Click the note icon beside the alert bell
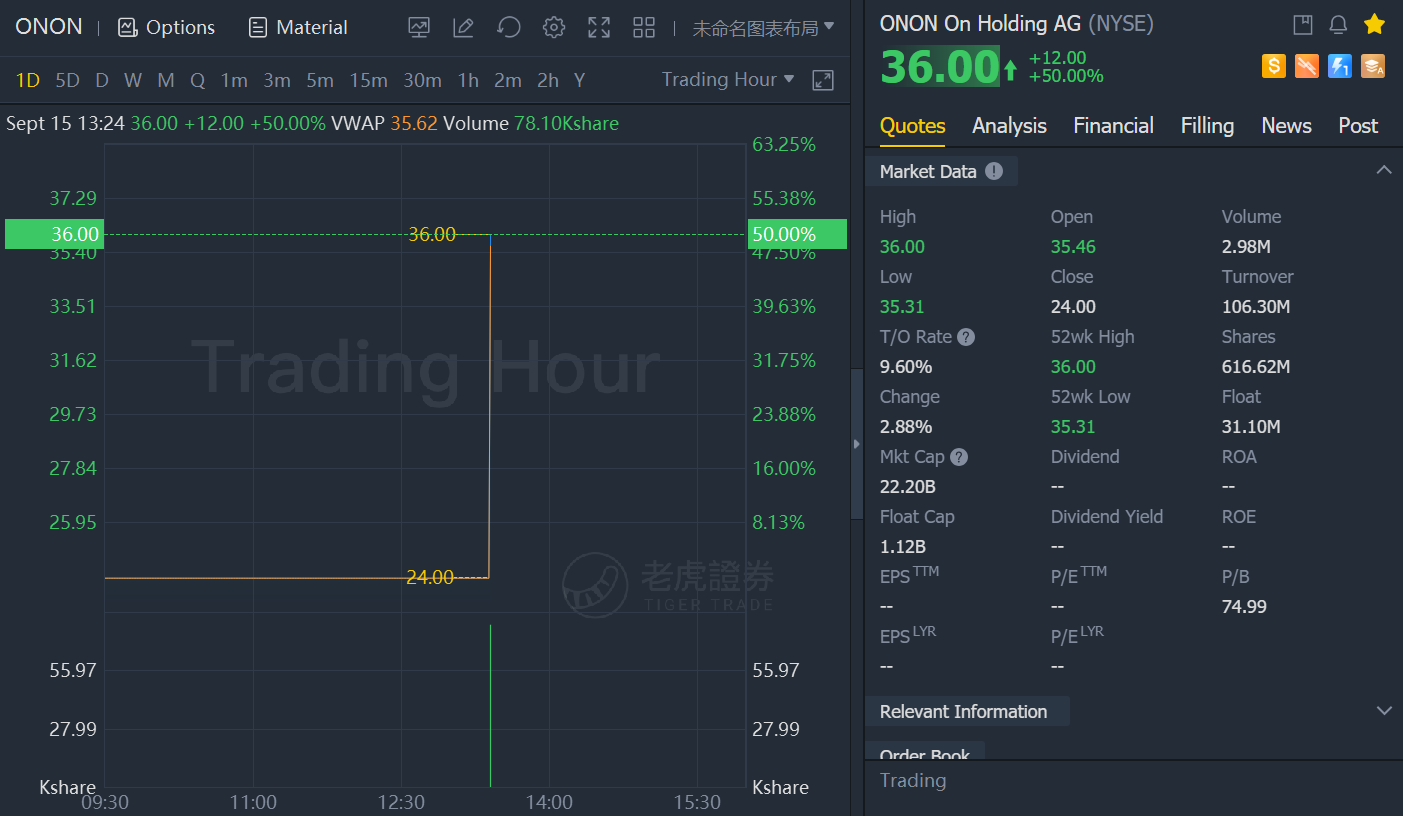This screenshot has width=1403, height=816. [x=1302, y=25]
